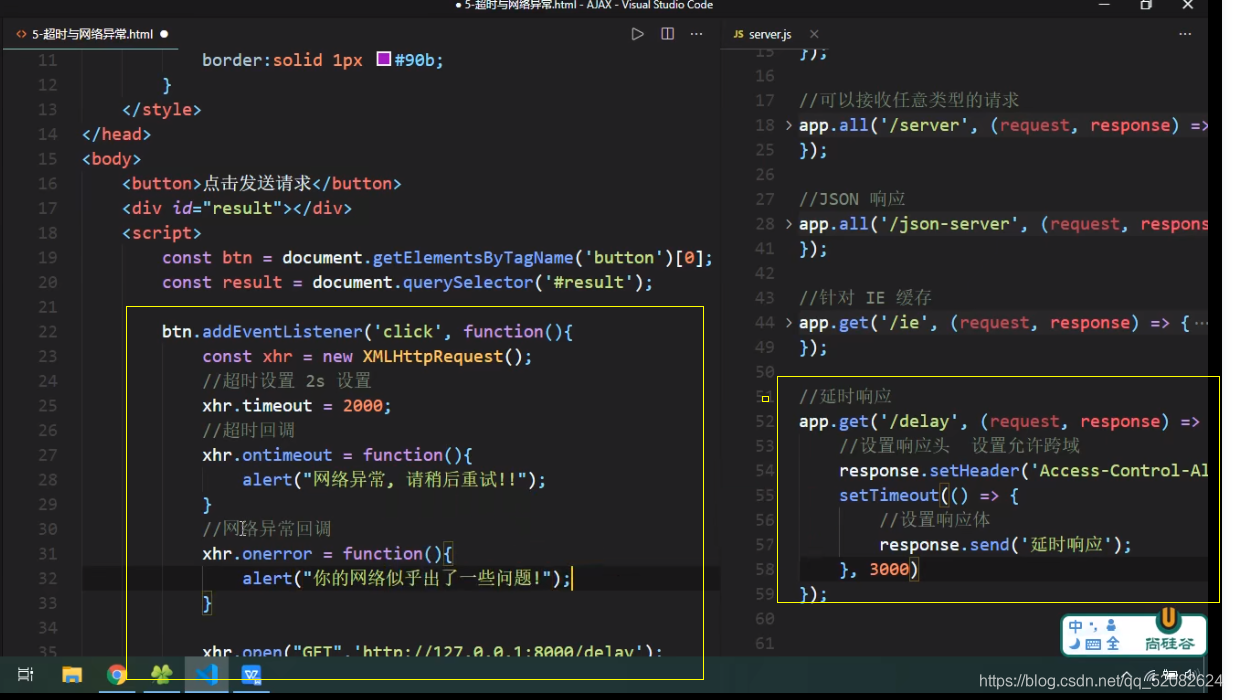
Task: Run the current HTML file with the play icon
Action: [x=637, y=34]
